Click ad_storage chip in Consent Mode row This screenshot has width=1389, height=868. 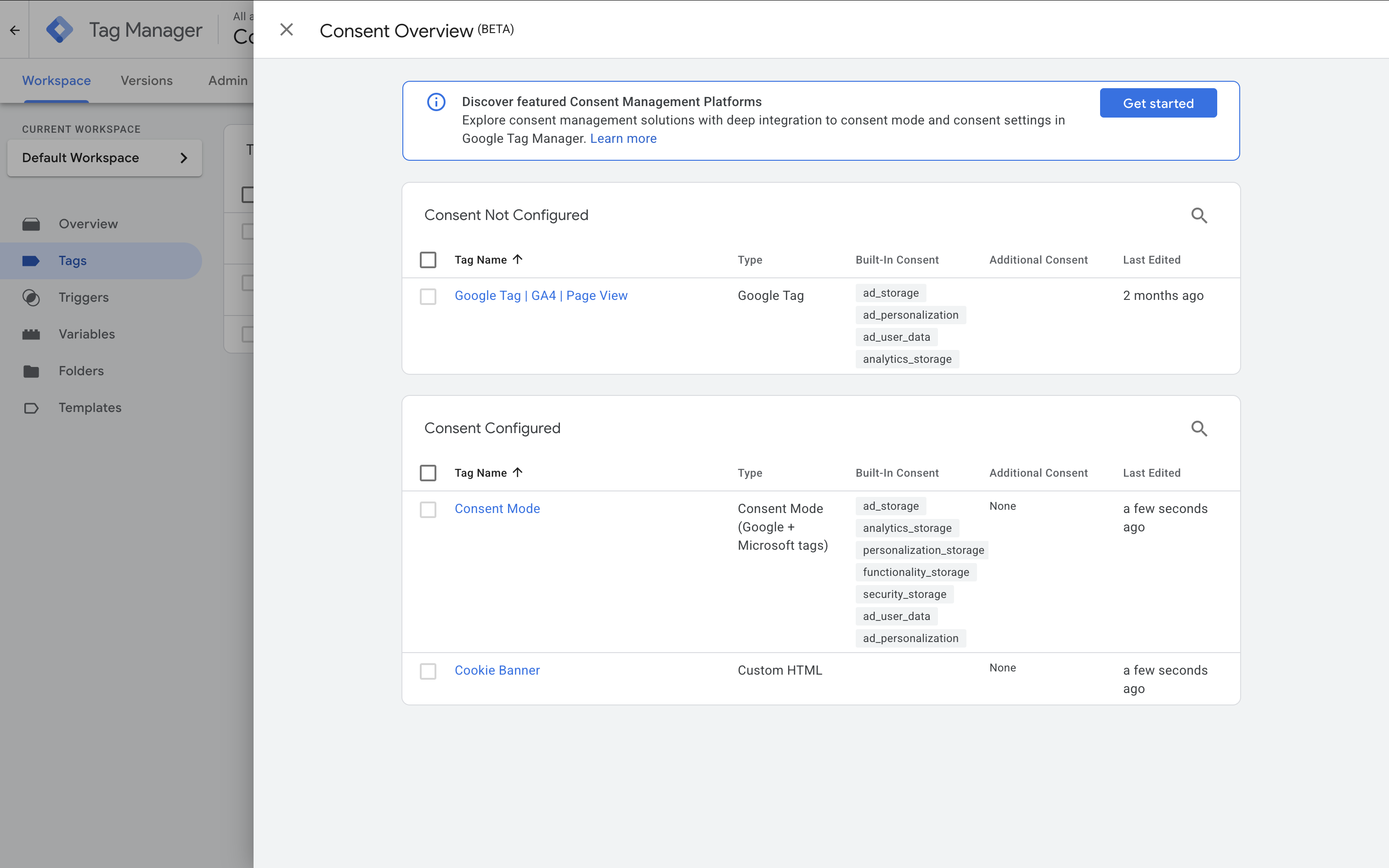(x=891, y=506)
